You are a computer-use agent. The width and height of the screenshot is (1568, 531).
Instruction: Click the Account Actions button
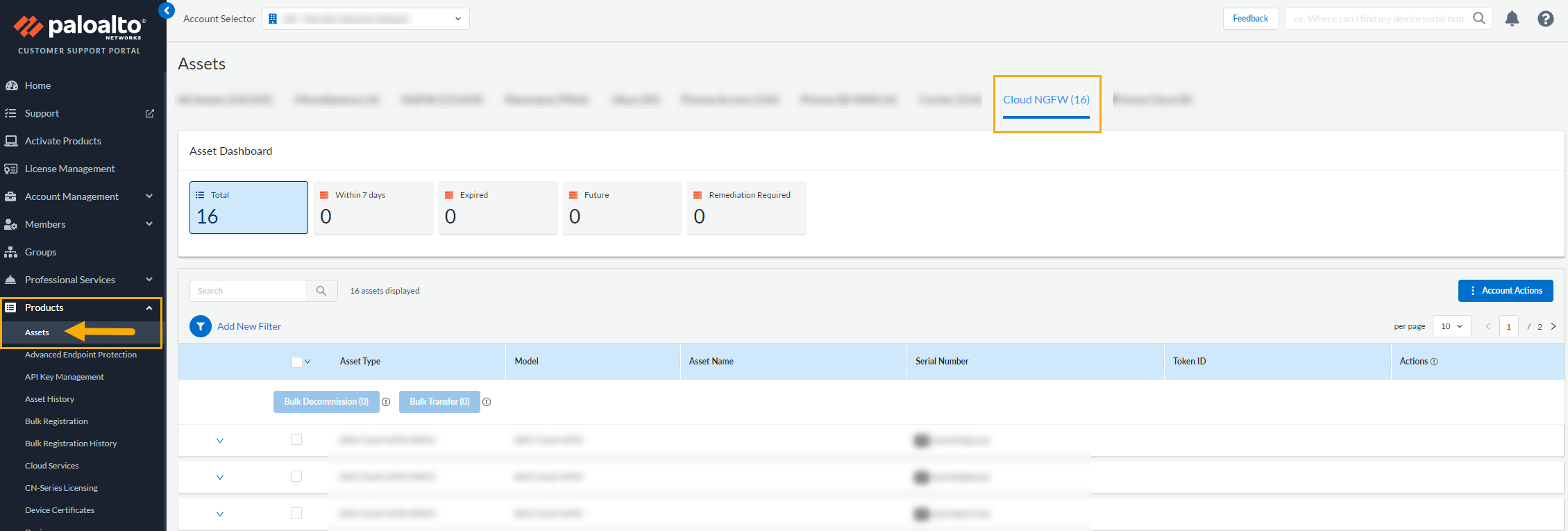1505,291
